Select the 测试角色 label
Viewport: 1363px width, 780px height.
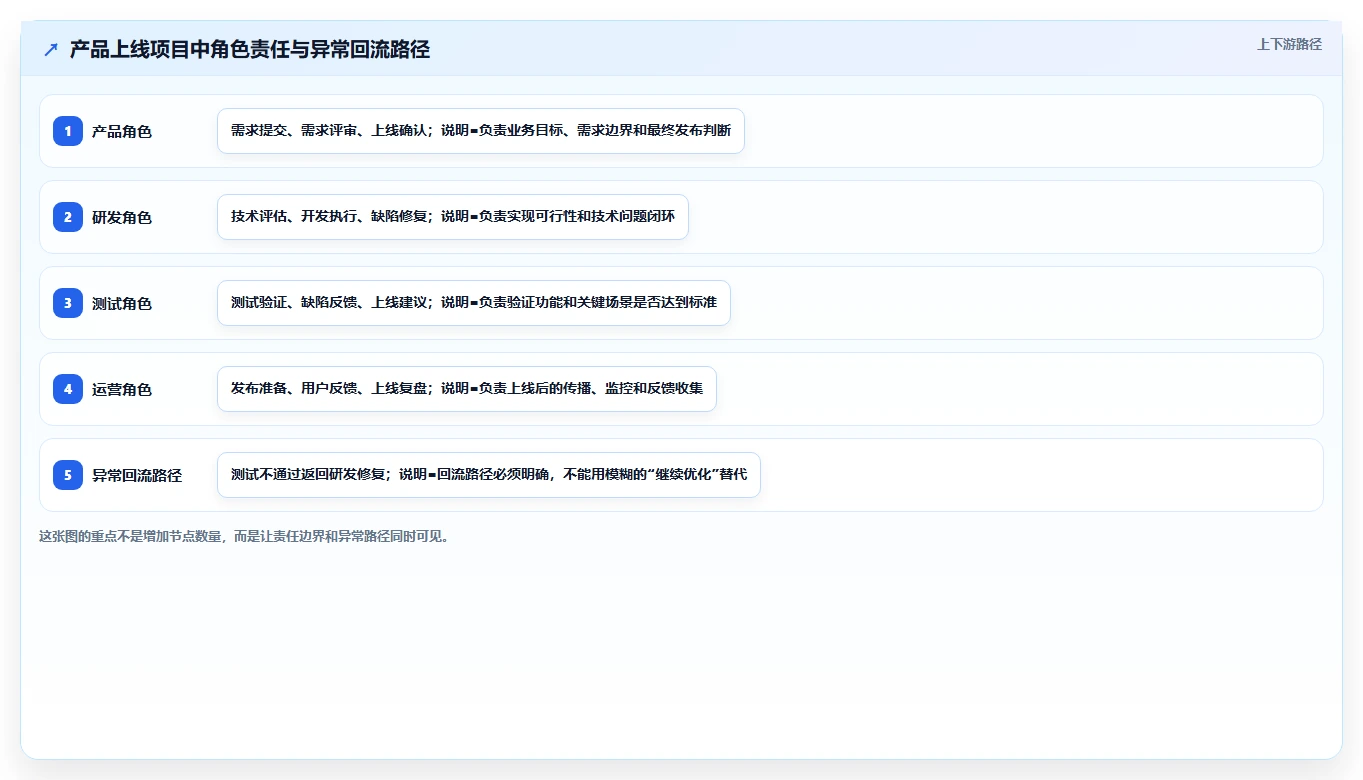pos(122,303)
